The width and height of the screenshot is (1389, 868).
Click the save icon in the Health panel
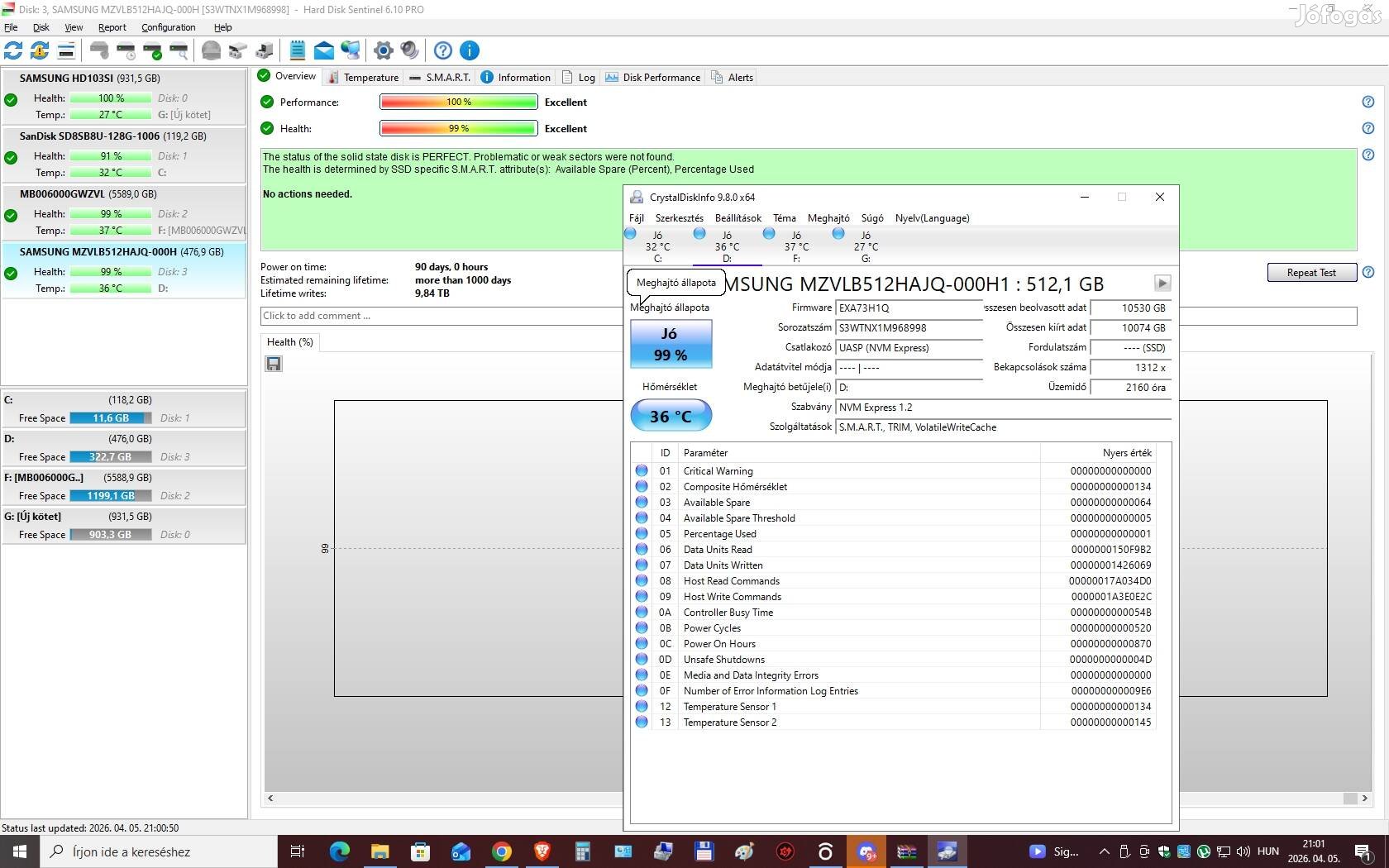(x=274, y=364)
